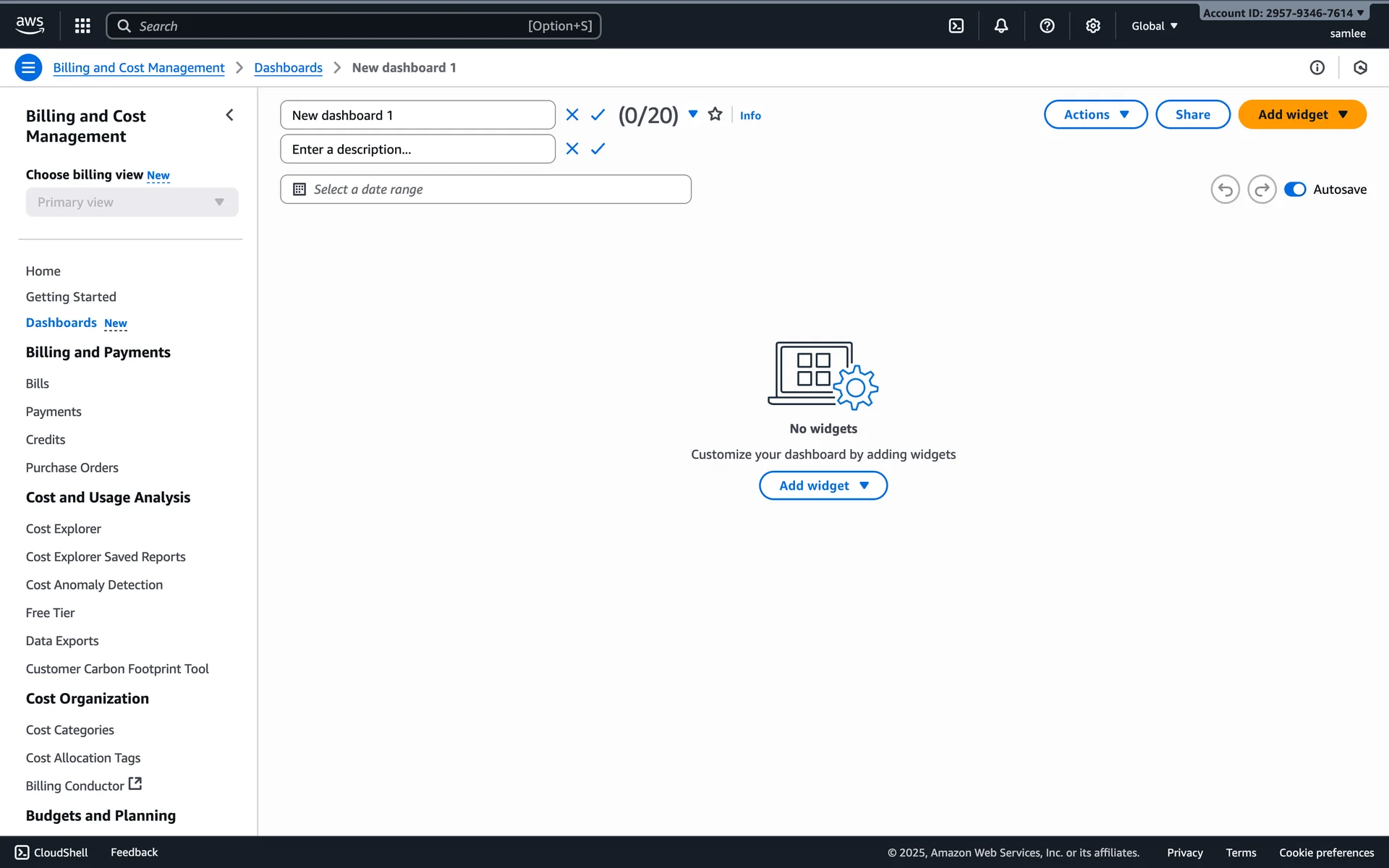
Task: Toggle the hamburger navigation menu
Action: (28, 67)
